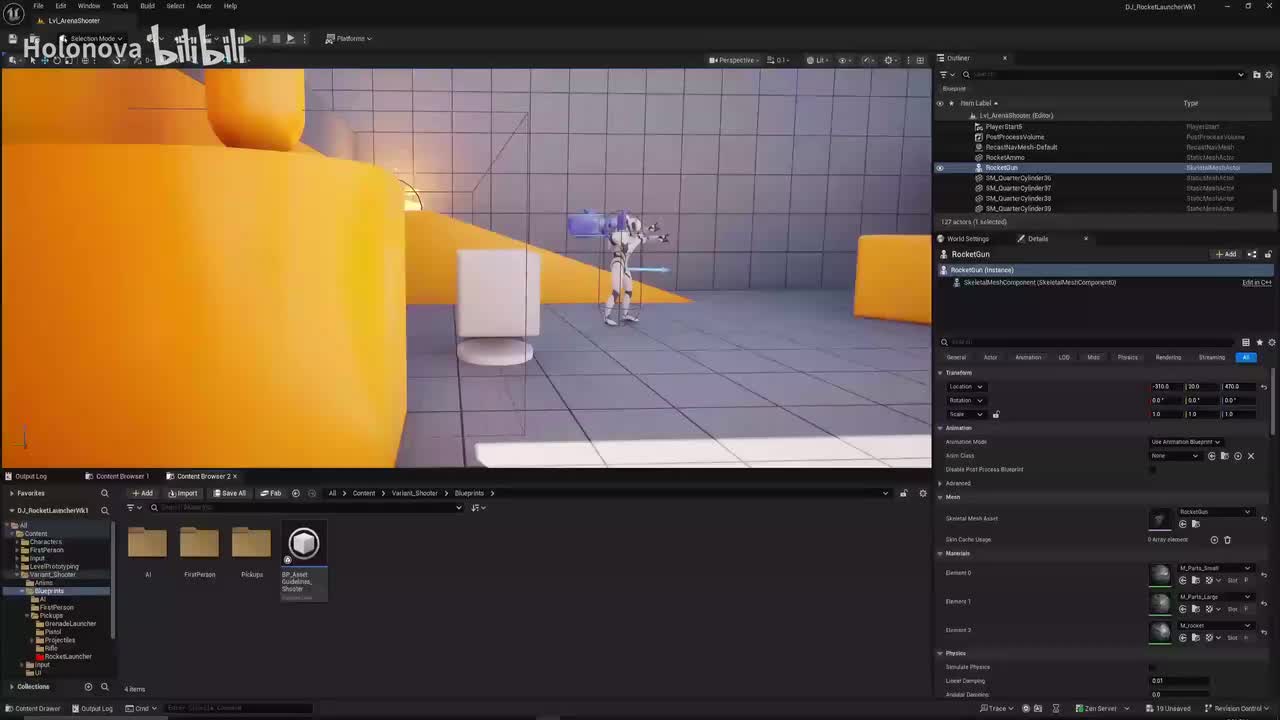The height and width of the screenshot is (720, 1280).
Task: Use selected asset for Skeletal Mesh Asset
Action: coord(1183,524)
